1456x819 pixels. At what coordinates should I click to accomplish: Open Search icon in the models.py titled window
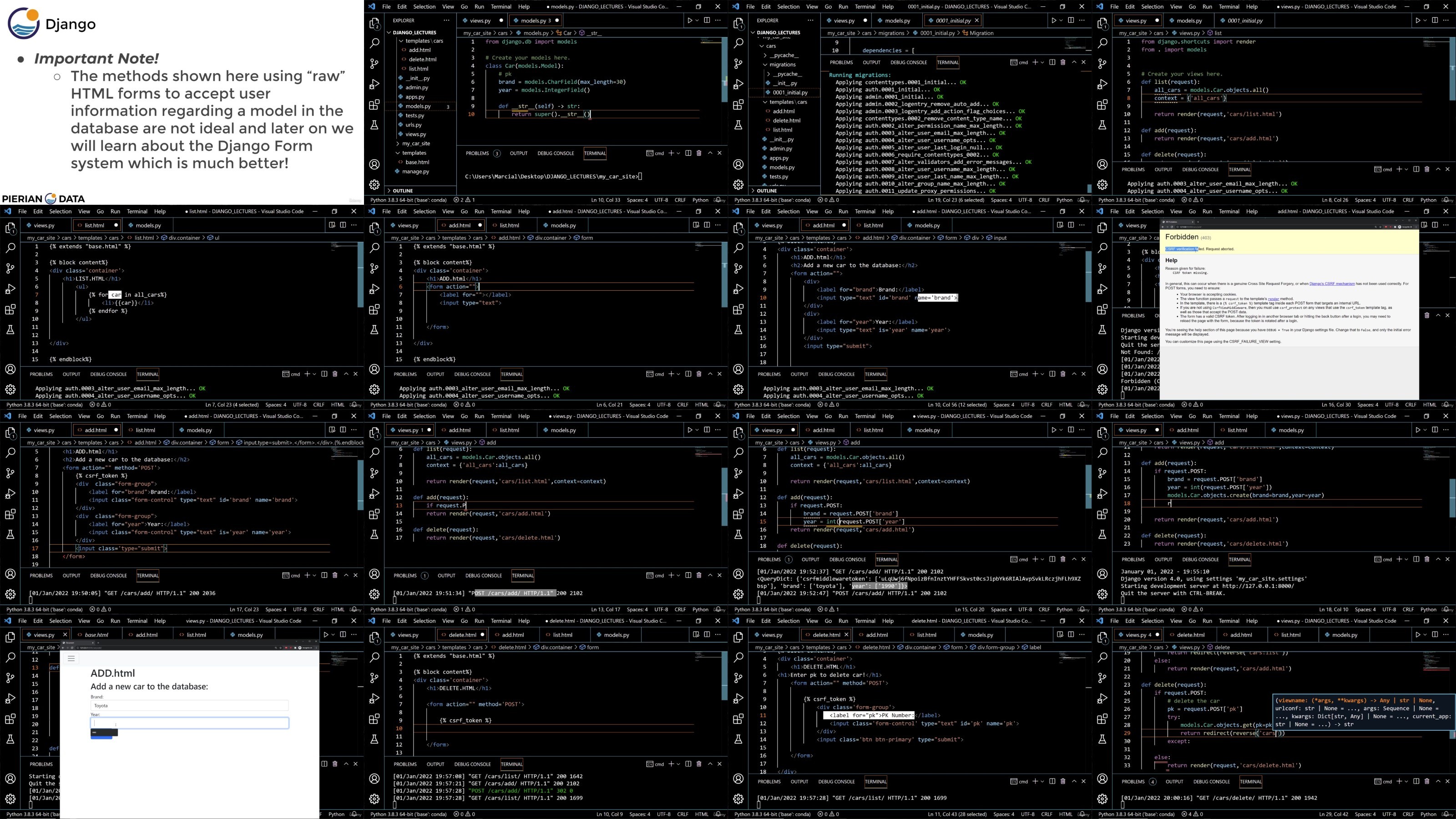click(x=374, y=43)
